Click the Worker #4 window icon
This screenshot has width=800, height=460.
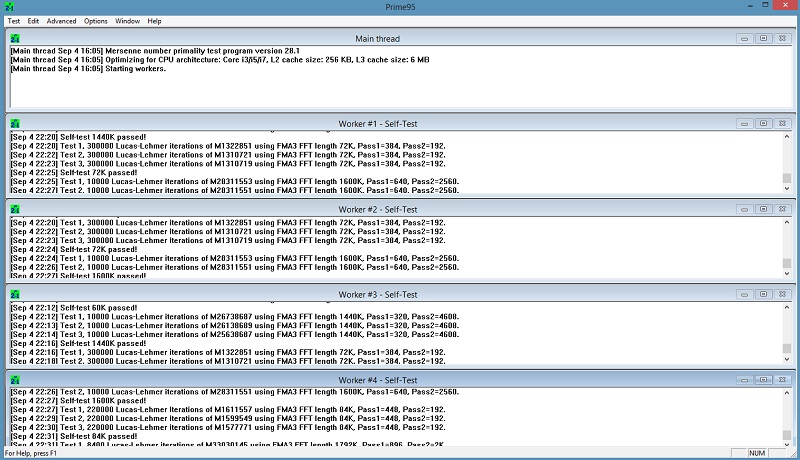pos(15,380)
